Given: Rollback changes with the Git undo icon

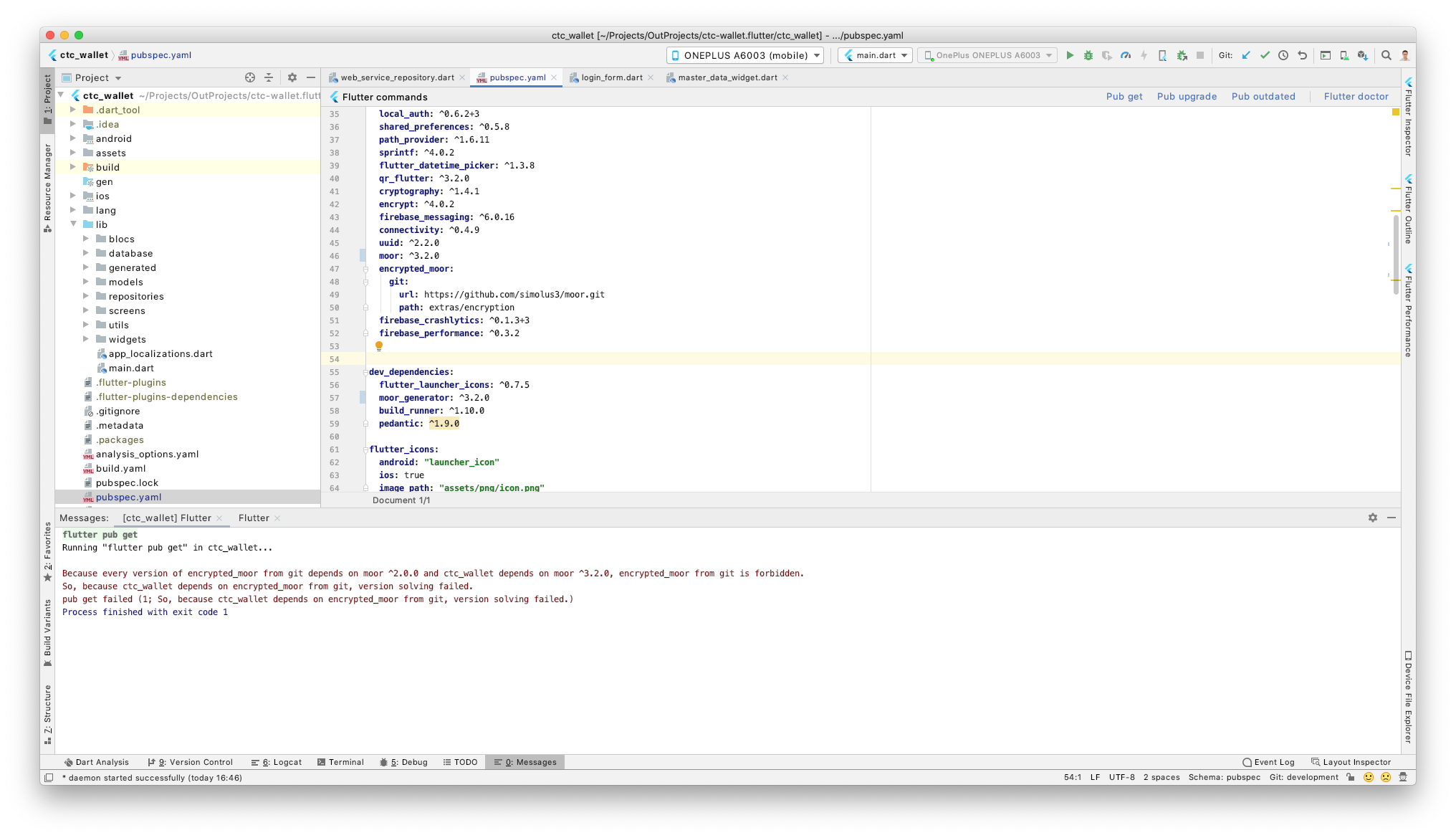Looking at the screenshot, I should [x=1302, y=55].
